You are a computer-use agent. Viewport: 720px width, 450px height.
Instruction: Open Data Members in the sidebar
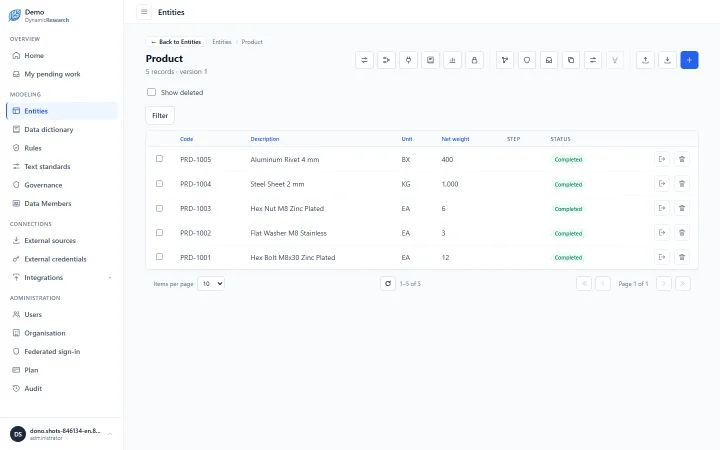(62, 203)
